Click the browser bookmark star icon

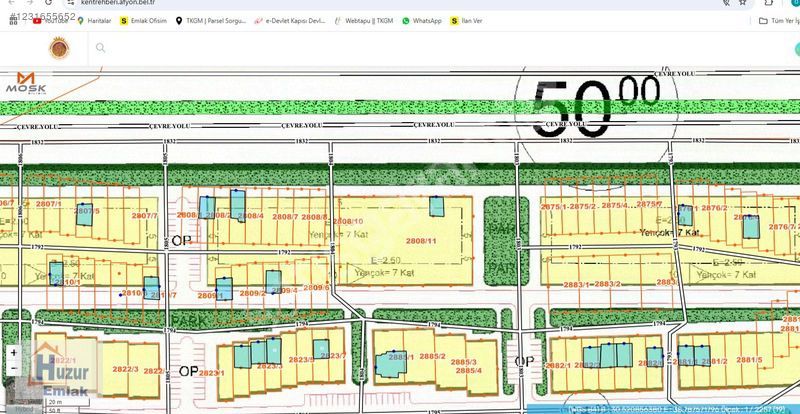tap(742, 3)
